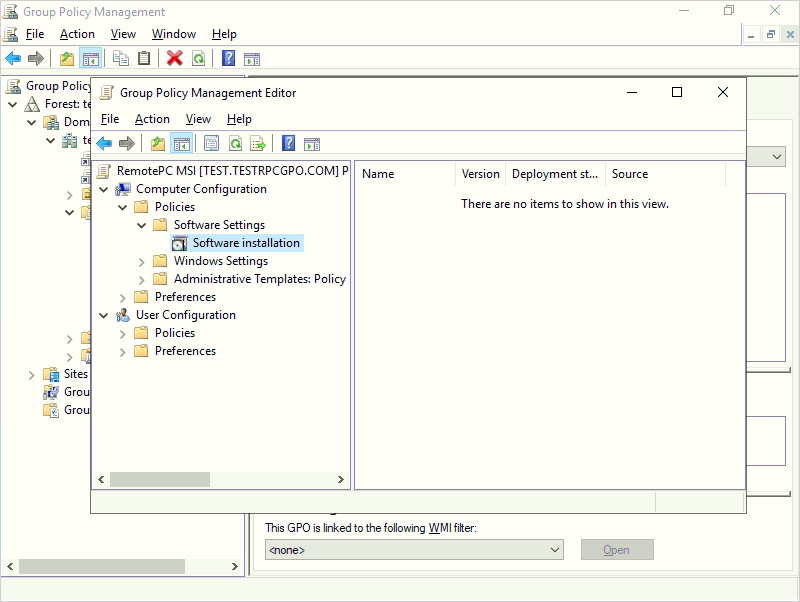Expand Policies under User Configuration
The height and width of the screenshot is (602, 800).
coord(123,333)
